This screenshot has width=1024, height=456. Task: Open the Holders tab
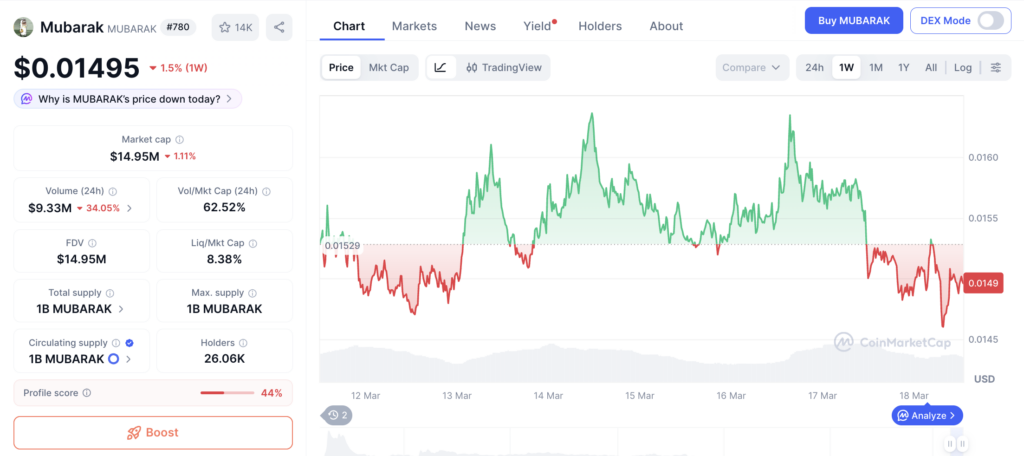coord(600,26)
